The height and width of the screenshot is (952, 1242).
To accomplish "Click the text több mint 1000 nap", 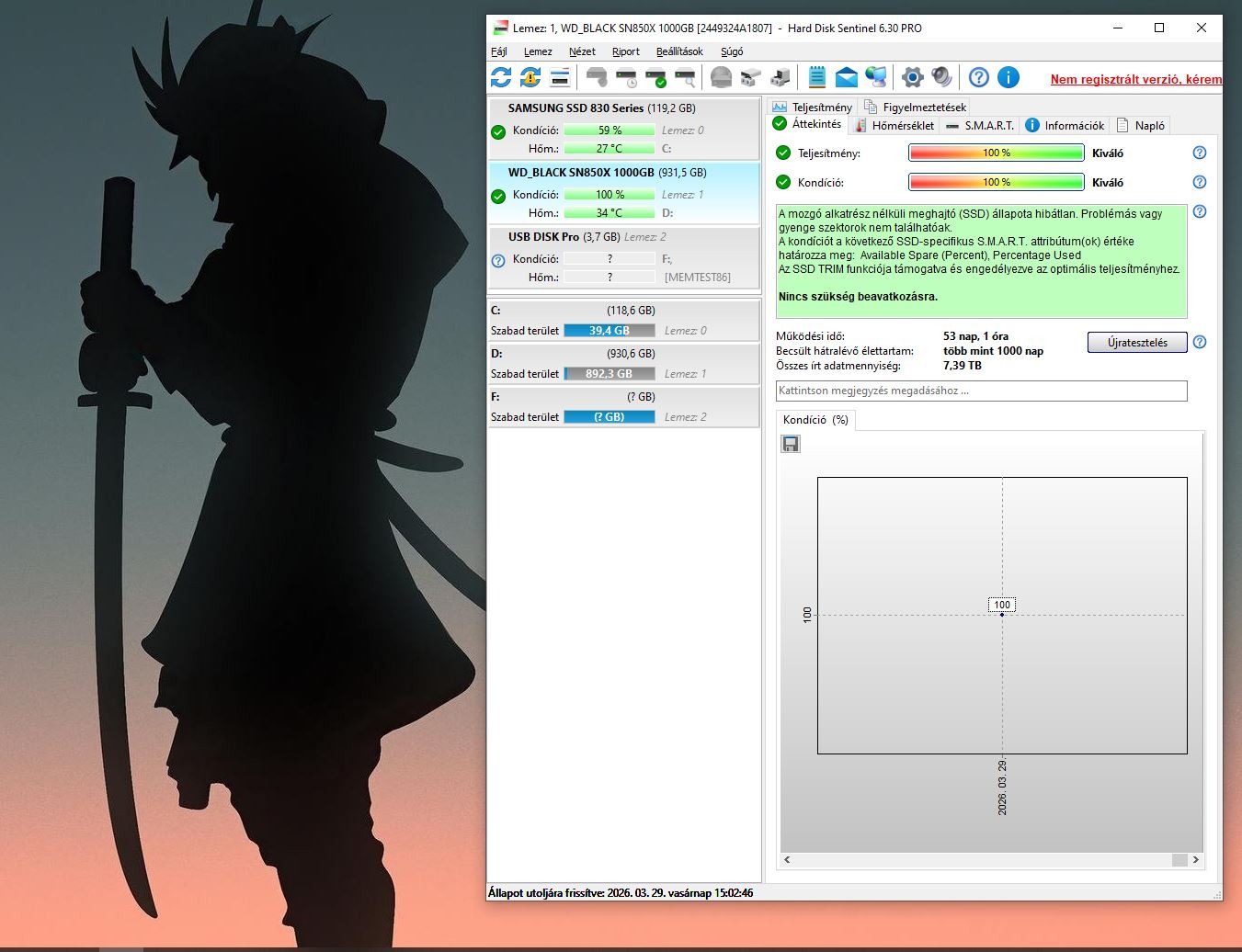I will [x=994, y=351].
